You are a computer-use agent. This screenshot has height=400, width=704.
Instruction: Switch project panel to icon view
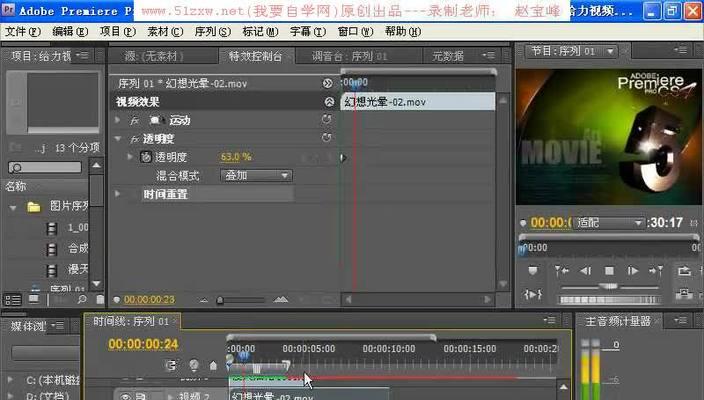(34, 299)
